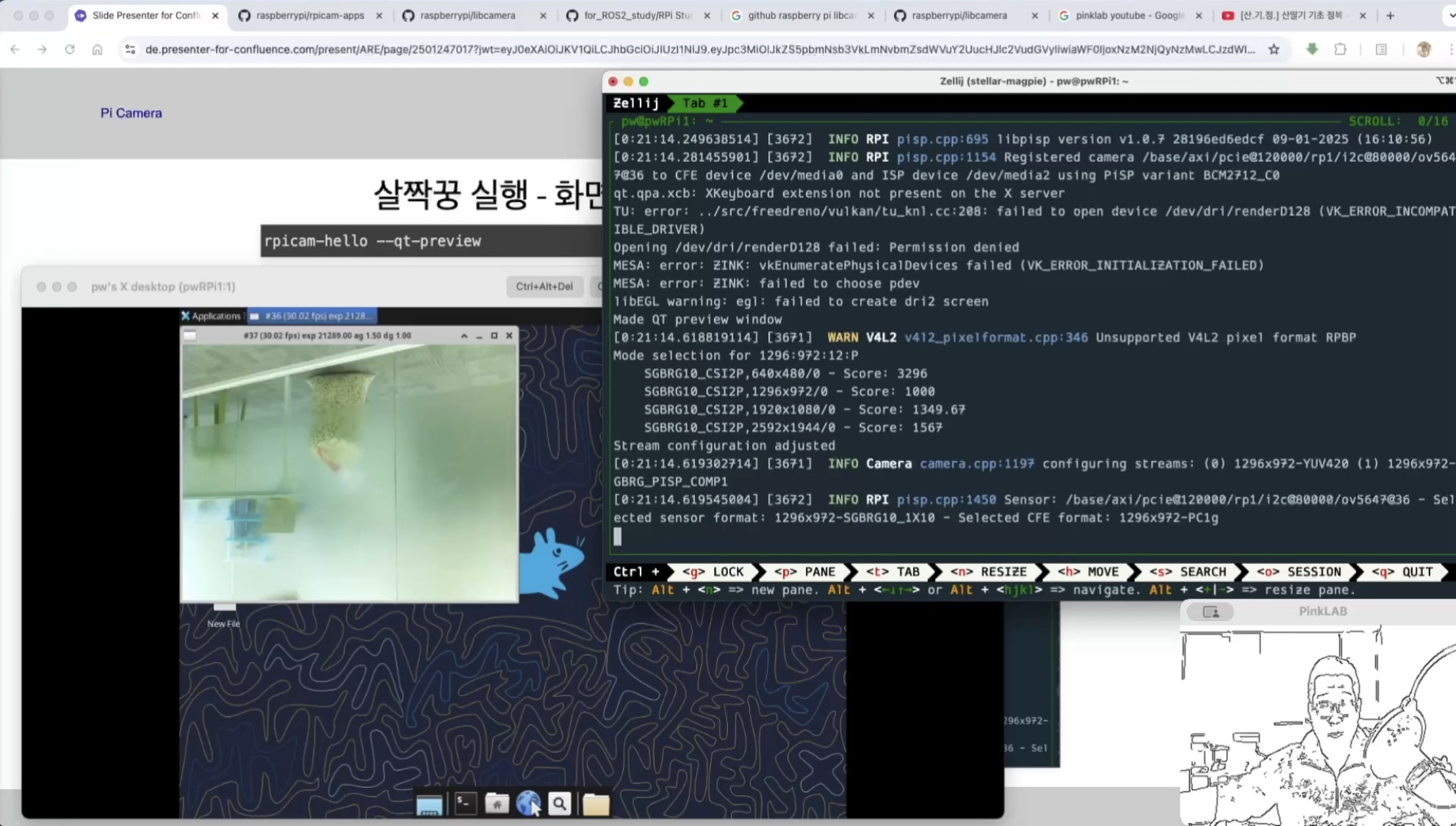
Task: Reload the current browser page
Action: tap(70, 49)
